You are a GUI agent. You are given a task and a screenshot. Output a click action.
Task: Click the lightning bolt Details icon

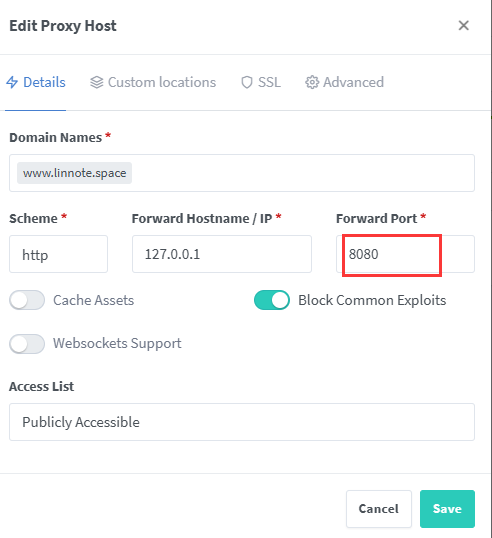(x=12, y=82)
